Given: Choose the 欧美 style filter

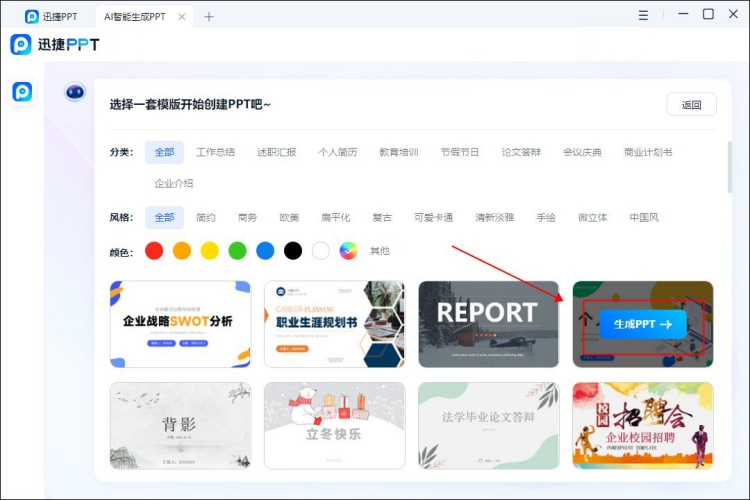Looking at the screenshot, I should click(289, 218).
